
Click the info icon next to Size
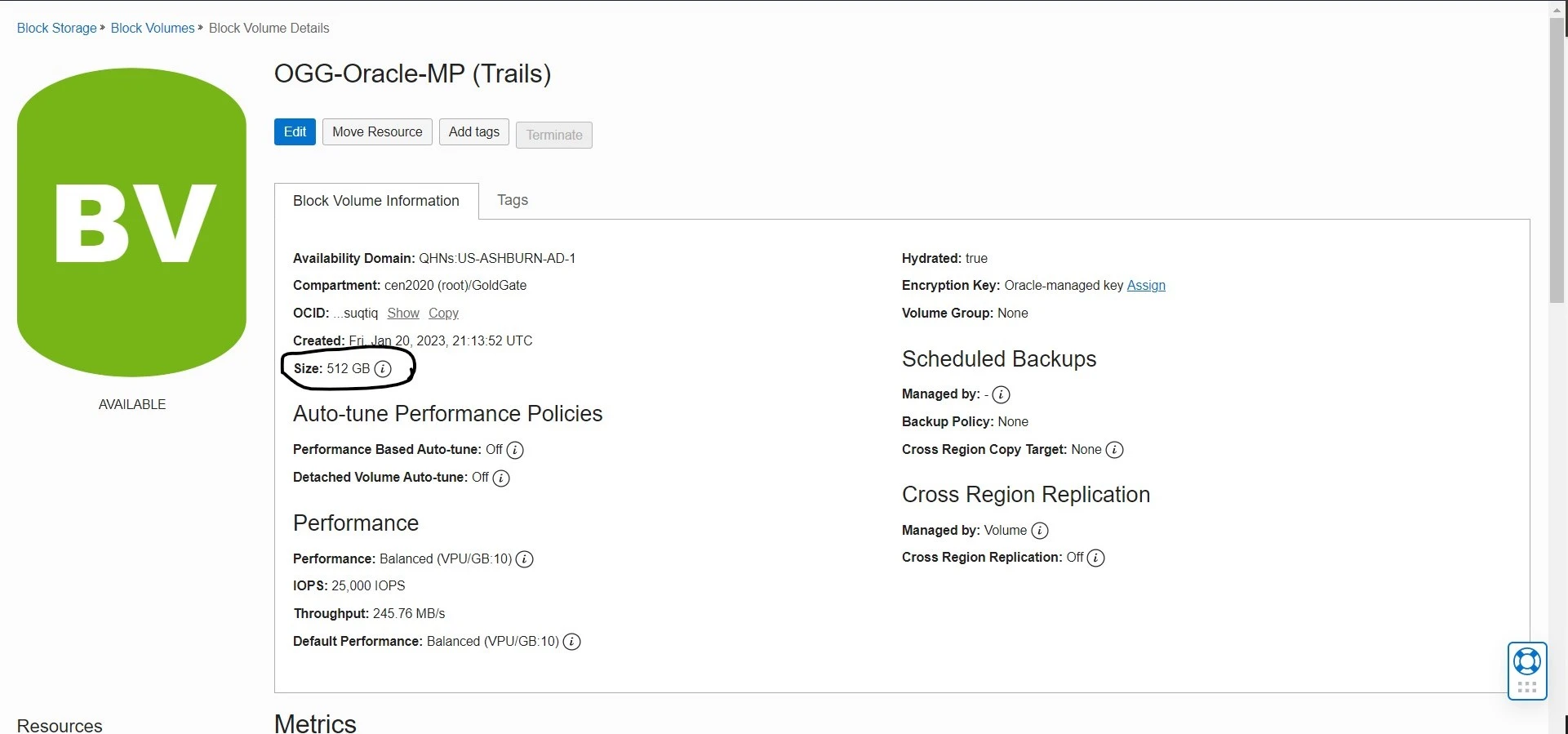click(x=383, y=369)
